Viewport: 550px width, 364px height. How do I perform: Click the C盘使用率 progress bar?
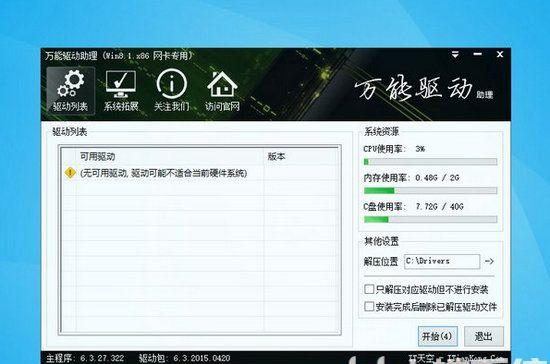[430, 220]
